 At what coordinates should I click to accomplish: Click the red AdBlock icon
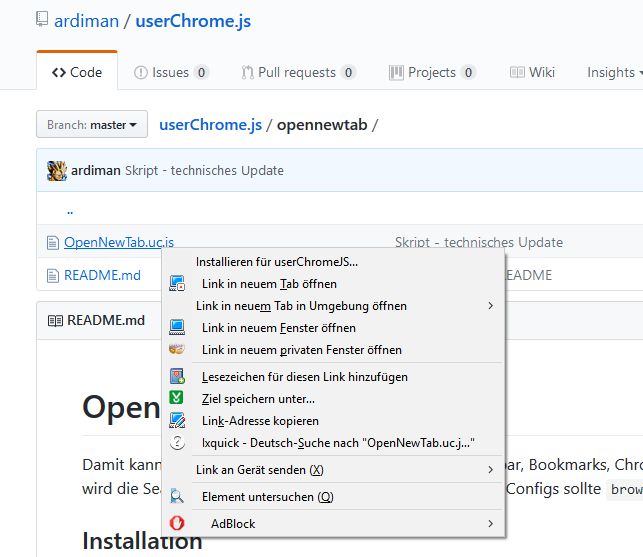[177, 523]
